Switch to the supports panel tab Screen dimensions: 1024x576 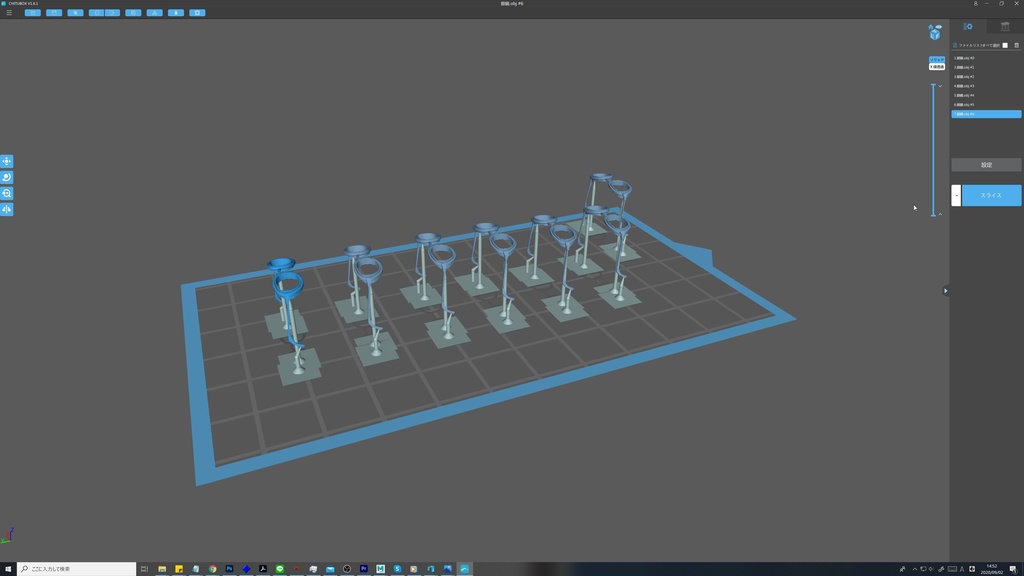click(x=1005, y=26)
